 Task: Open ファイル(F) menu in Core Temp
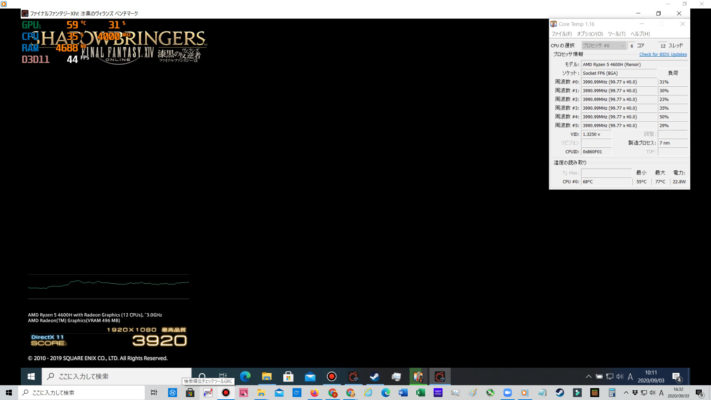point(561,34)
